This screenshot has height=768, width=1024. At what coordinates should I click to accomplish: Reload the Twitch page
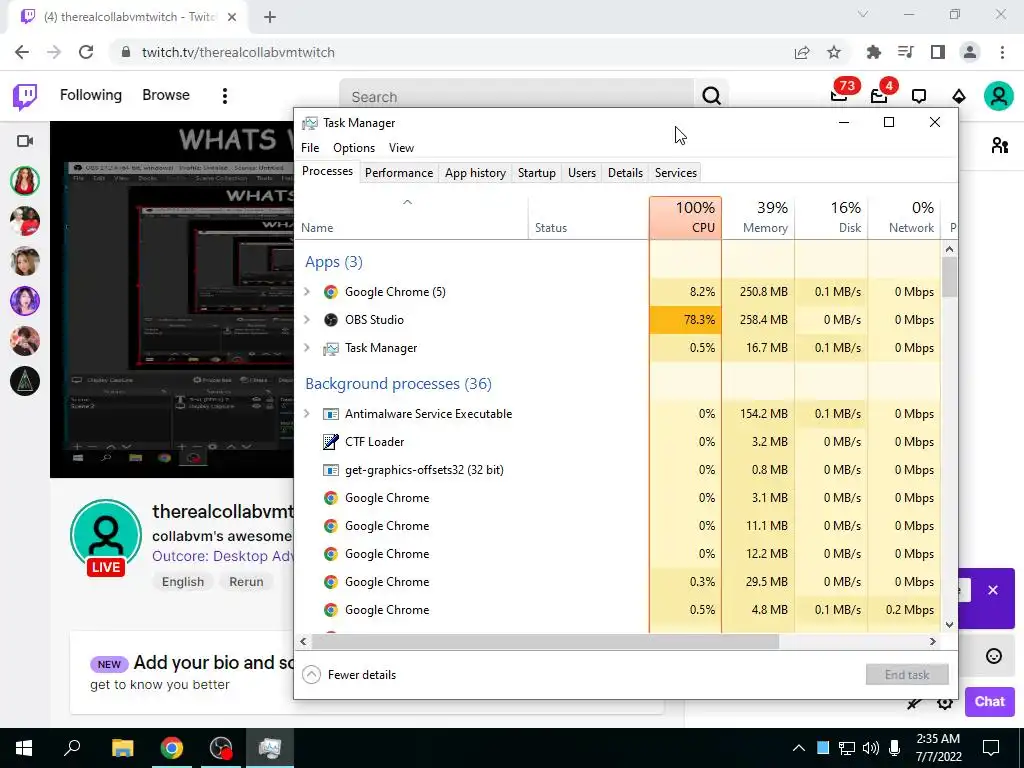pos(86,52)
